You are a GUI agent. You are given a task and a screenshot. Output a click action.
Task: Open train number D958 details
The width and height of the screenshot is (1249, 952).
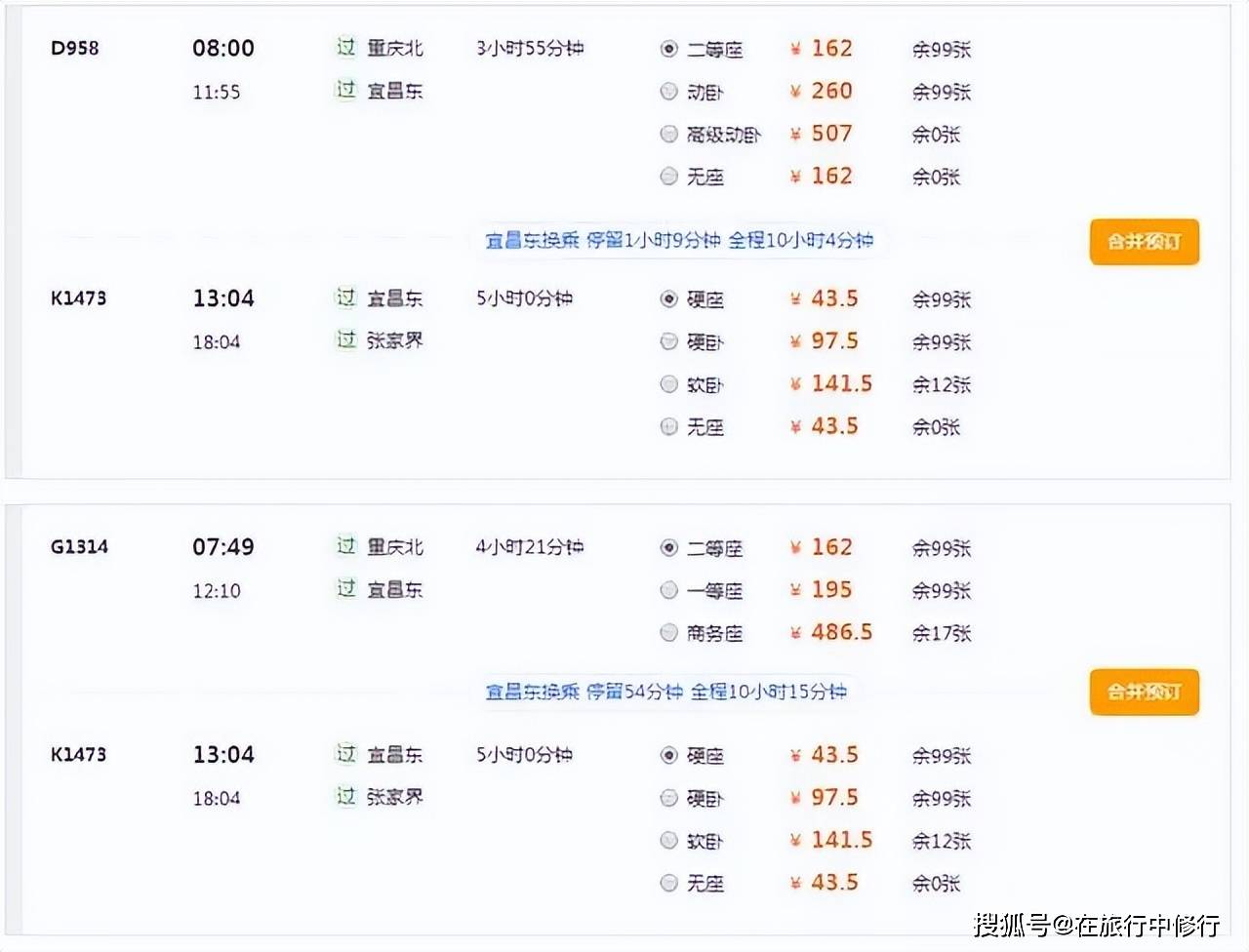75,48
